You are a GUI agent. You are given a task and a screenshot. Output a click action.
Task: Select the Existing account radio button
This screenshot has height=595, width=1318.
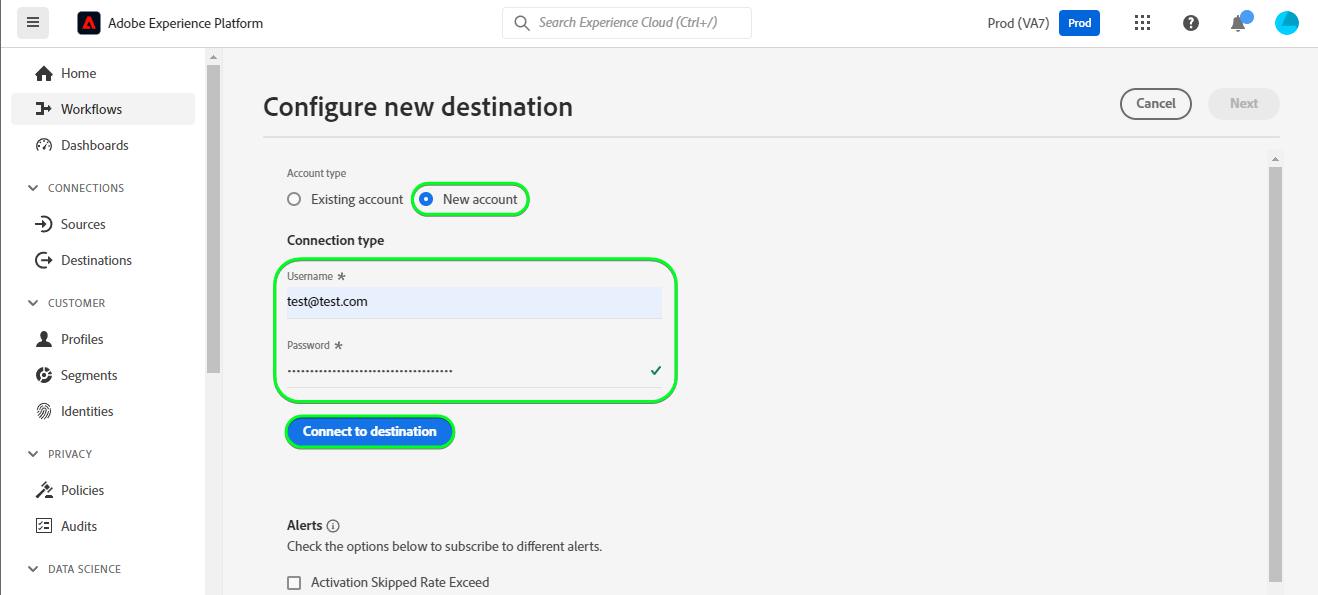pos(294,199)
